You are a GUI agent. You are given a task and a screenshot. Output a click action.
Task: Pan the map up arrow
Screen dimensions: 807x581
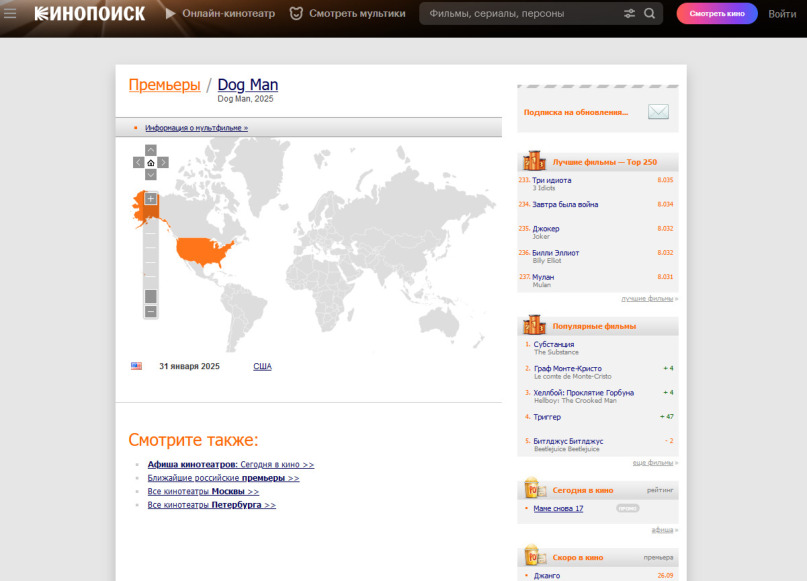(x=151, y=150)
